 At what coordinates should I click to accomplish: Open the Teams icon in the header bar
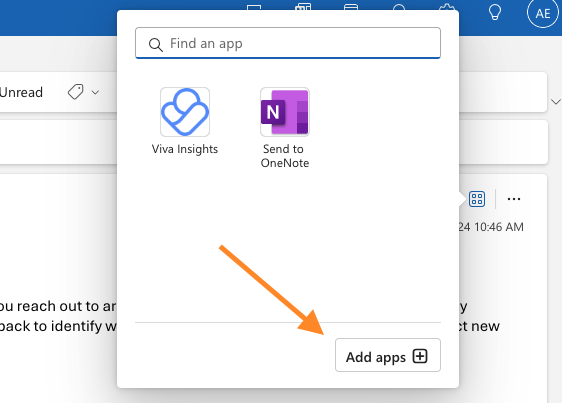(x=303, y=7)
